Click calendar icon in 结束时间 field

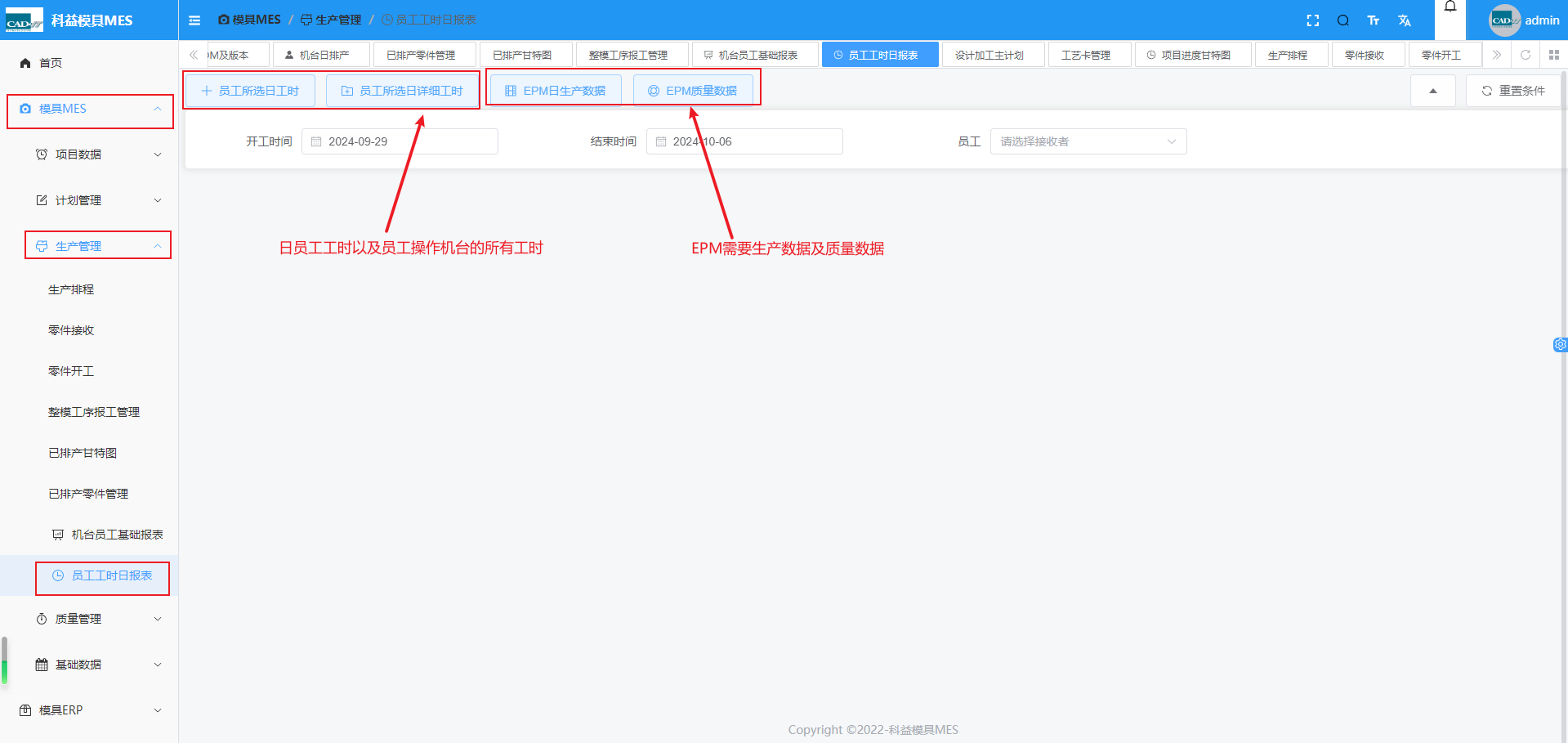(x=661, y=141)
